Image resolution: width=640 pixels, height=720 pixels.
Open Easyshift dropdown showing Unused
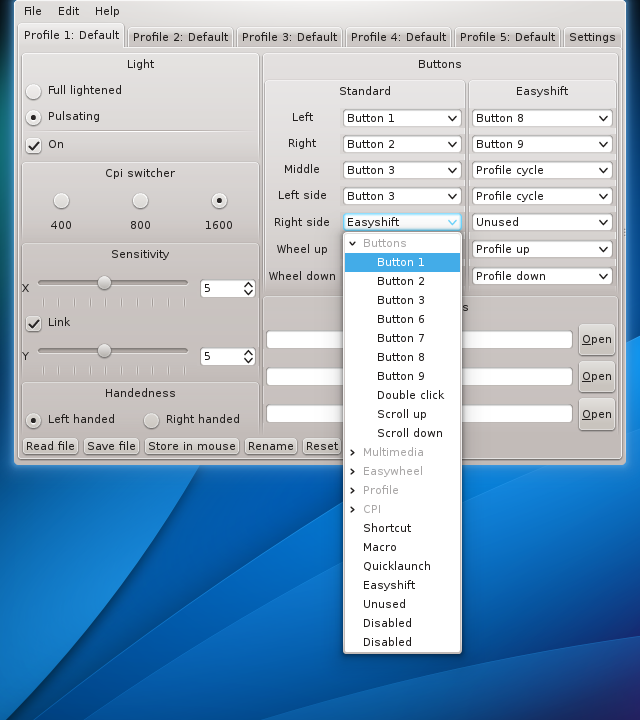[x=542, y=222]
